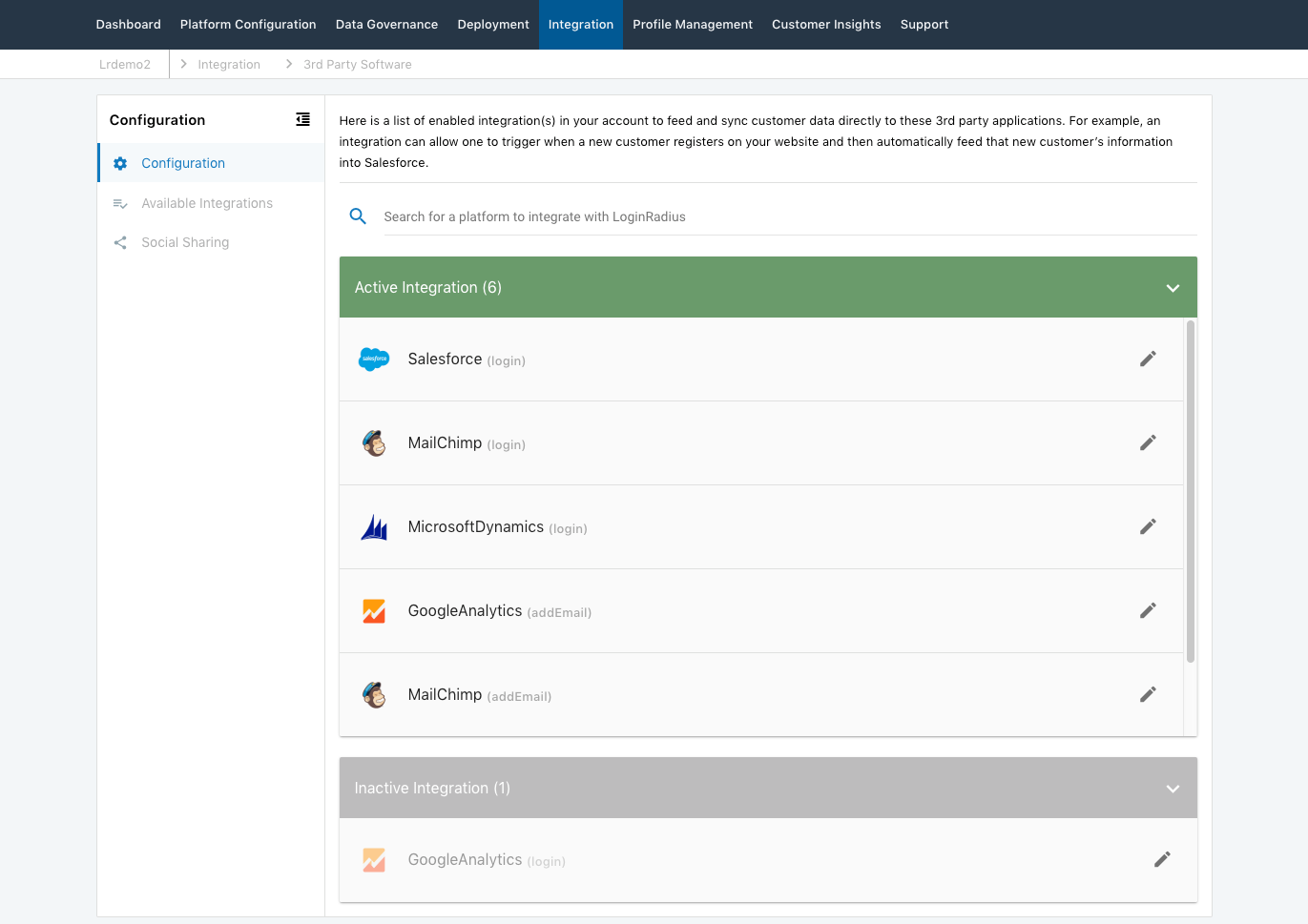Click the MailChimp (login) monkey logo

pos(374,443)
